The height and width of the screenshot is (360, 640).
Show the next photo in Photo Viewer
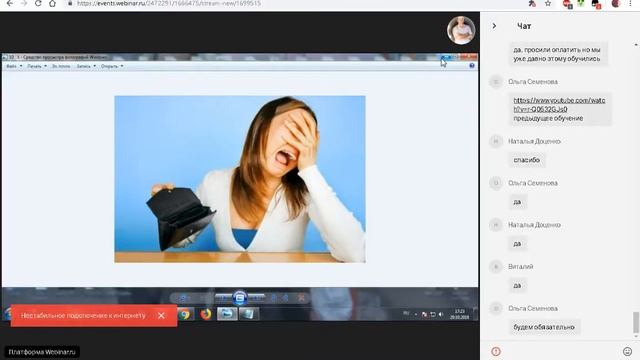point(257,298)
